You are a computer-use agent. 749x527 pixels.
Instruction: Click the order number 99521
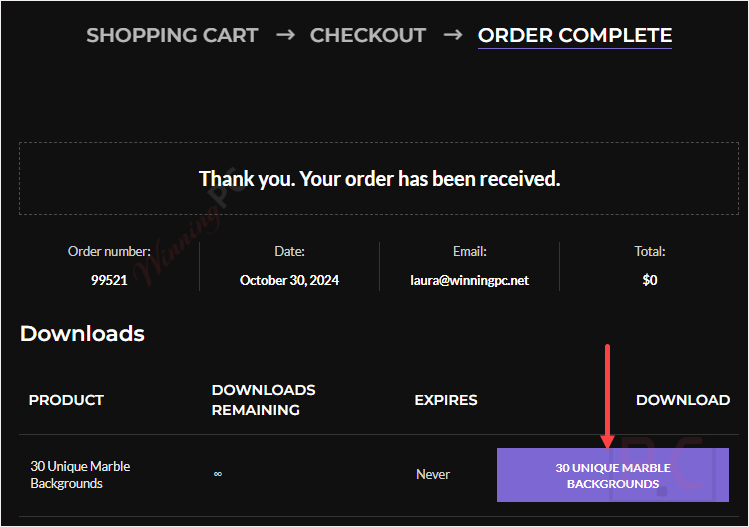(x=109, y=280)
